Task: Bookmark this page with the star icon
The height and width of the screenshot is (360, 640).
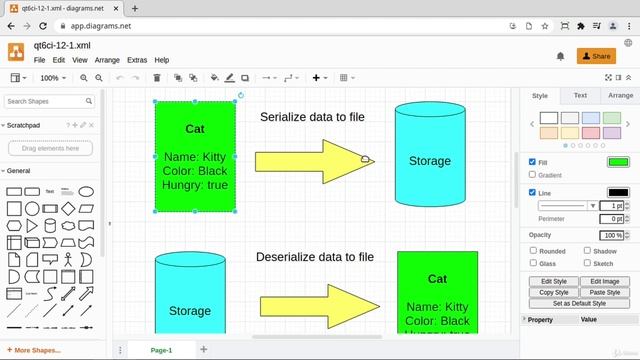Action: point(544,26)
